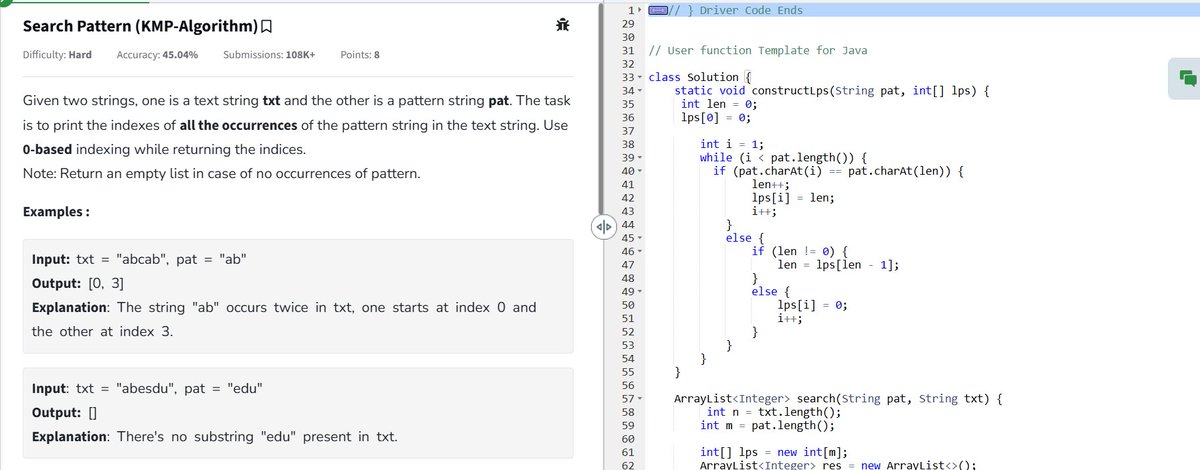The width and height of the screenshot is (1200, 470).
Task: Place cursor on the class Solution { line
Action: (700, 77)
